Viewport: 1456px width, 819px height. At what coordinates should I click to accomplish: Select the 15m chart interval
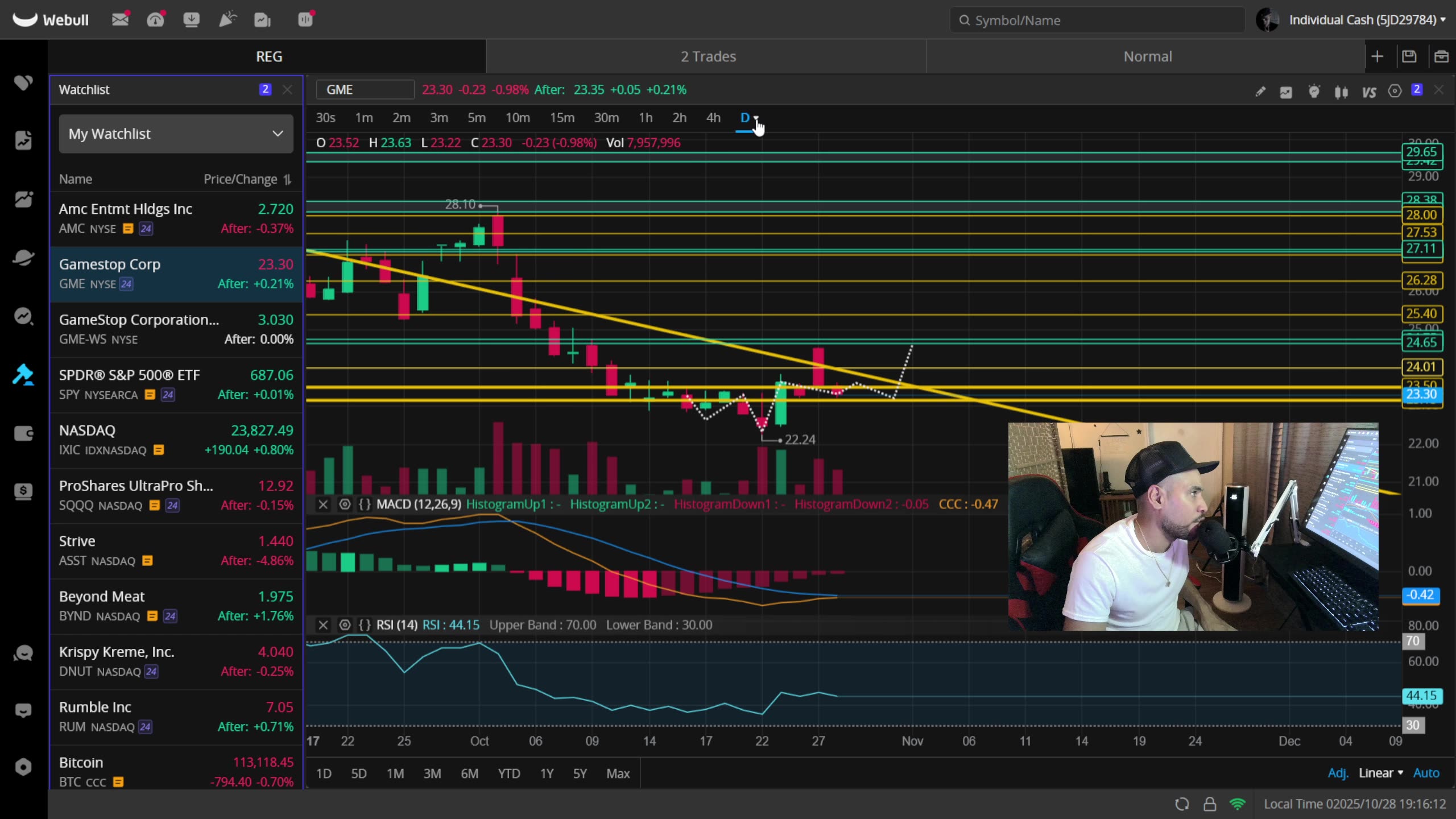click(x=562, y=118)
